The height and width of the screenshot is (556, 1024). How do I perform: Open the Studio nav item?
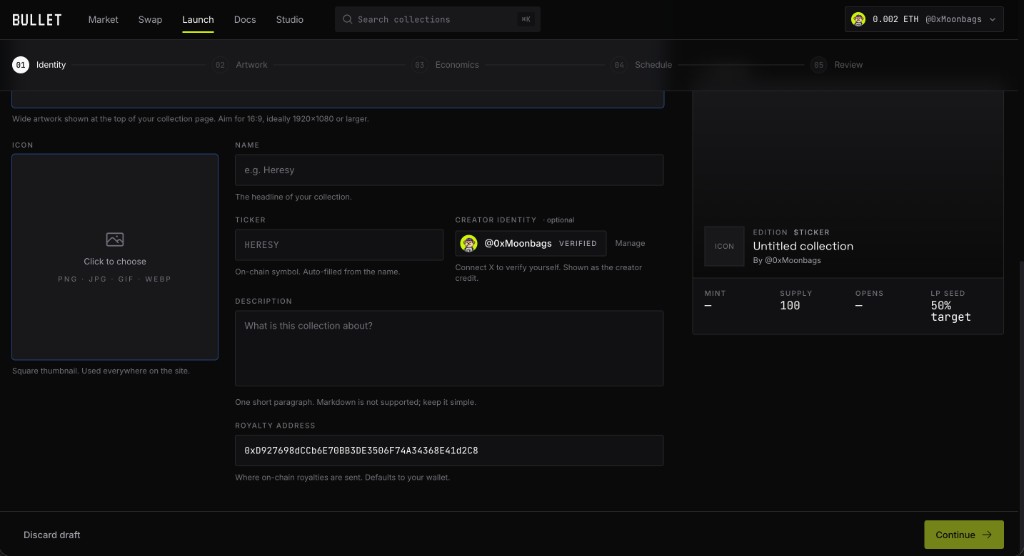click(x=289, y=20)
